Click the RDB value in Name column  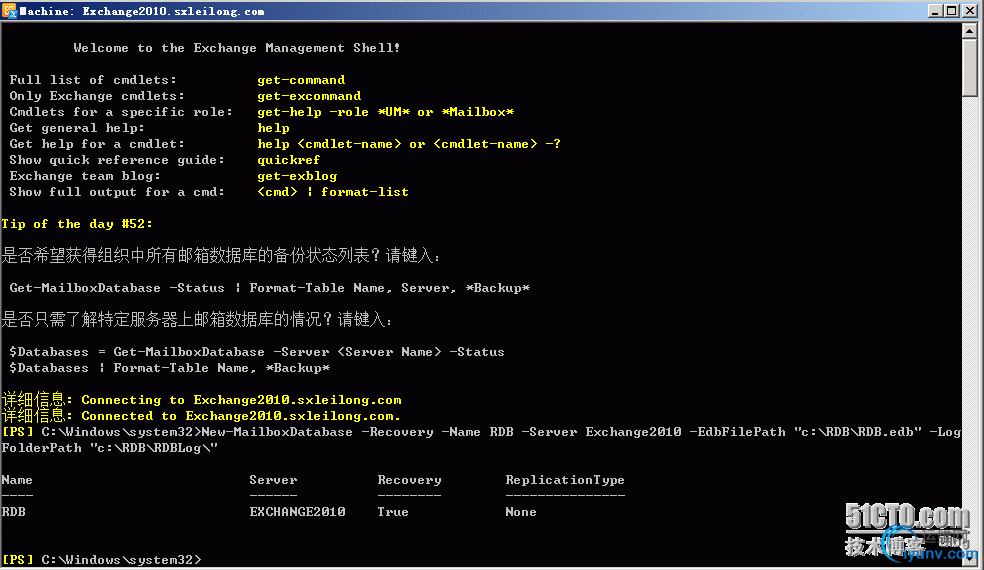(x=14, y=512)
